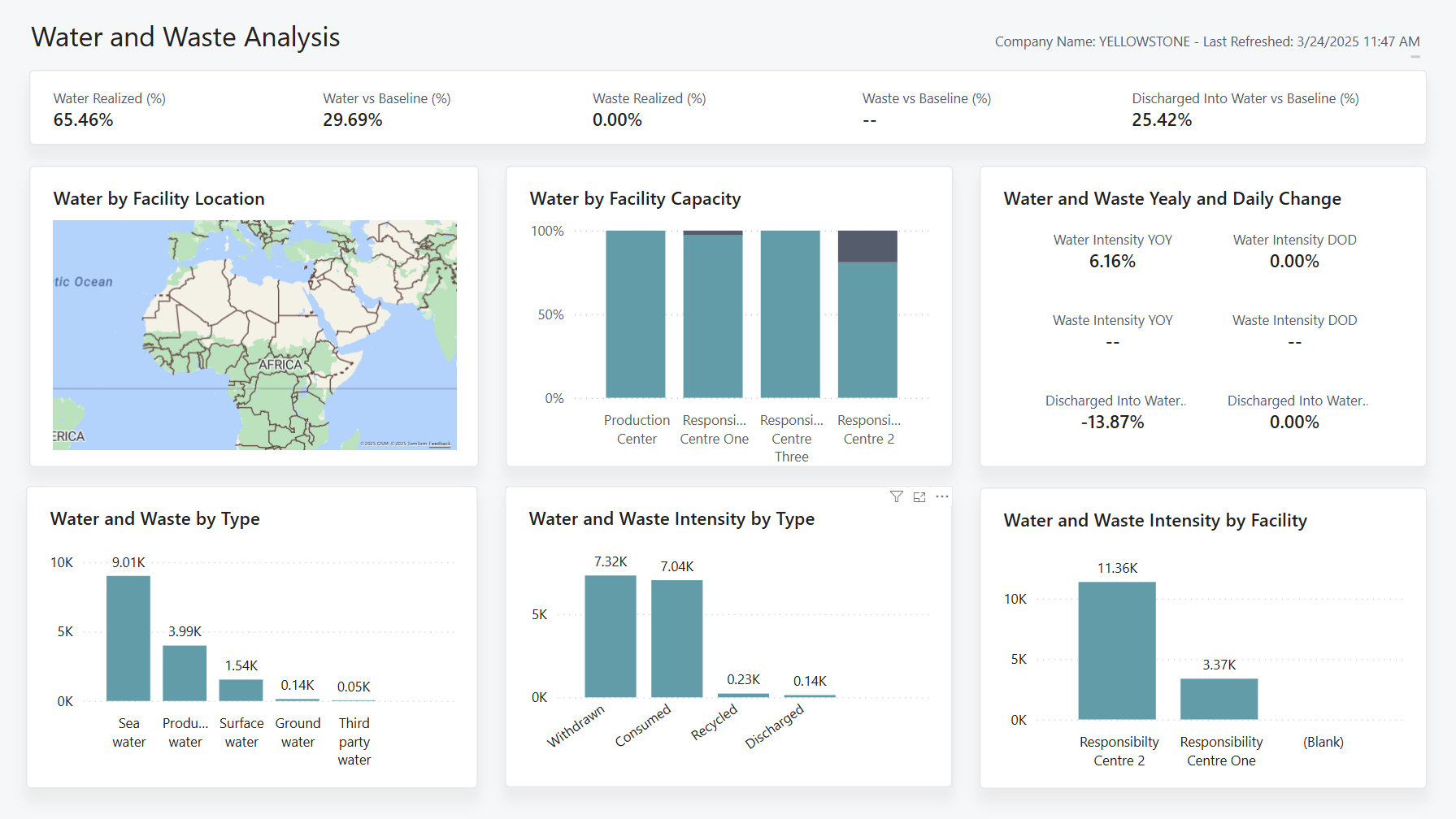Open the filter pane for the intensity chart

(895, 496)
